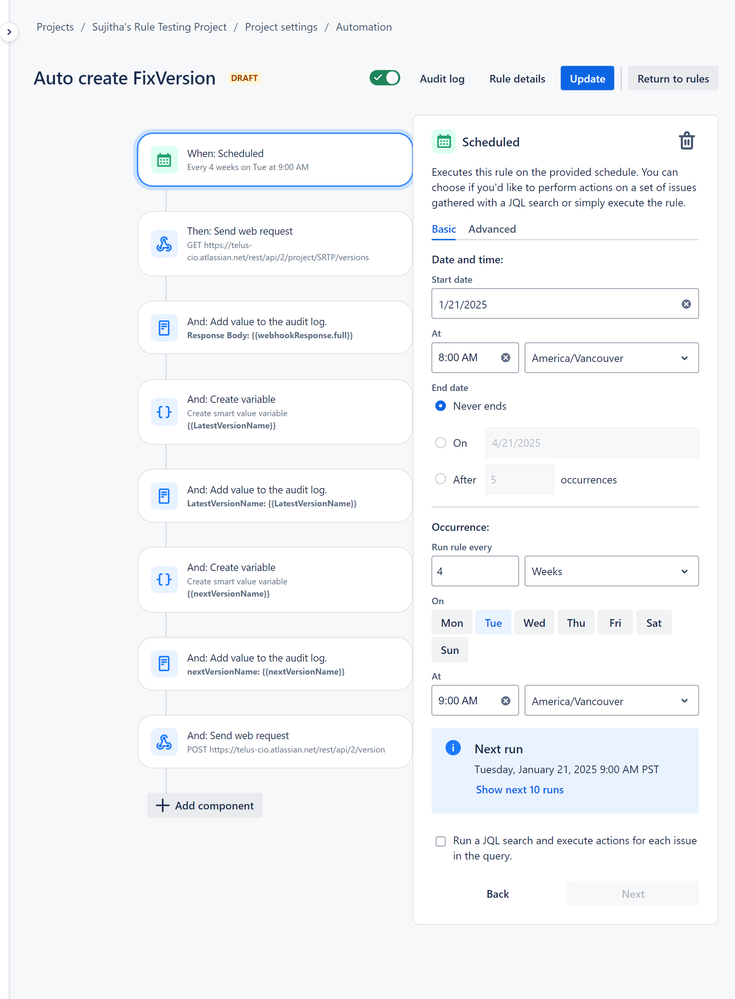
Task: Click the log icon for the Response Body audit step
Action: point(164,328)
